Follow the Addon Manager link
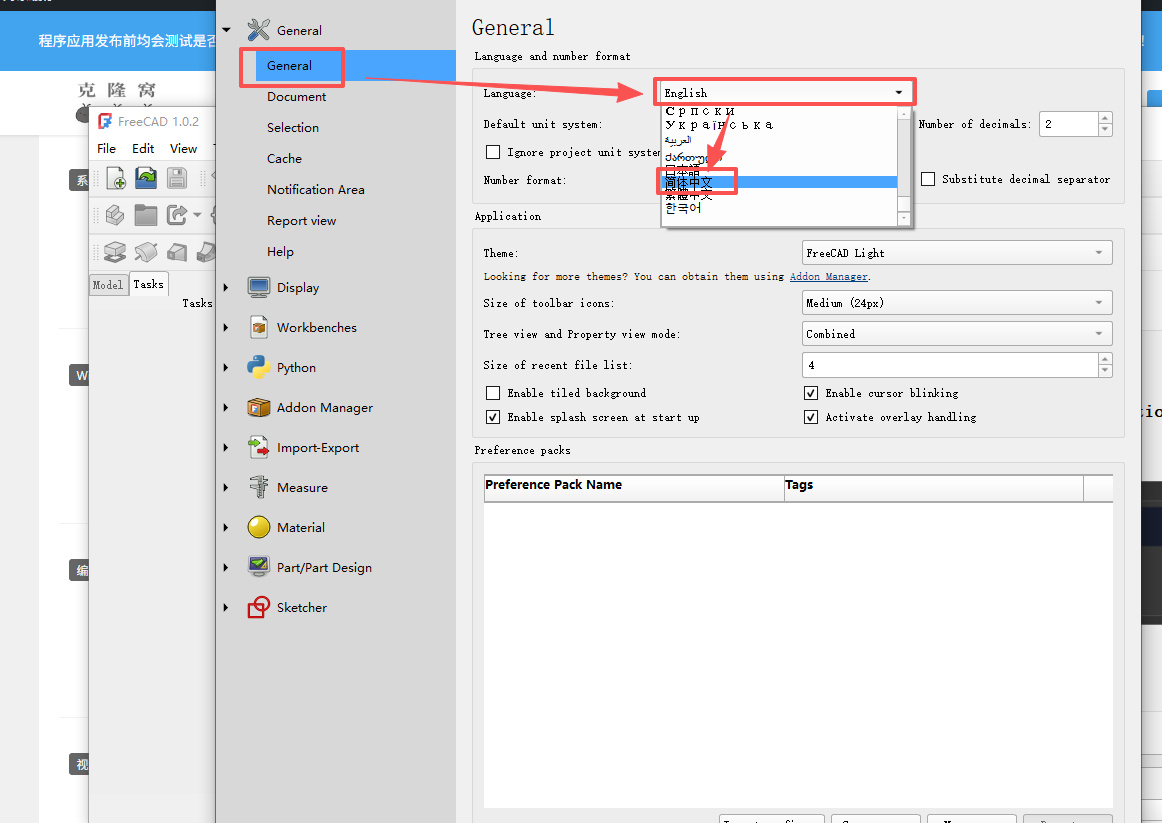 (828, 276)
